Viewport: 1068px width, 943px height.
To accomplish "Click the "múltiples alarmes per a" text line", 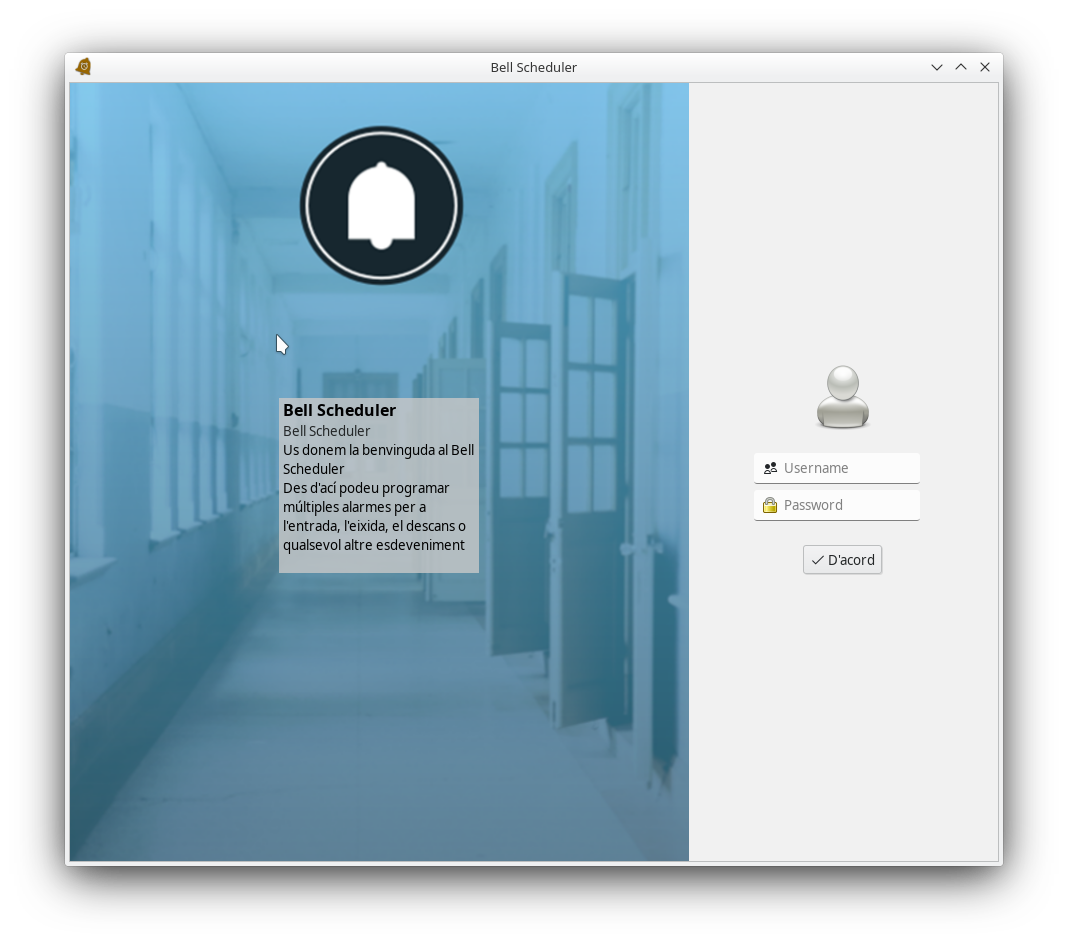I will [354, 507].
